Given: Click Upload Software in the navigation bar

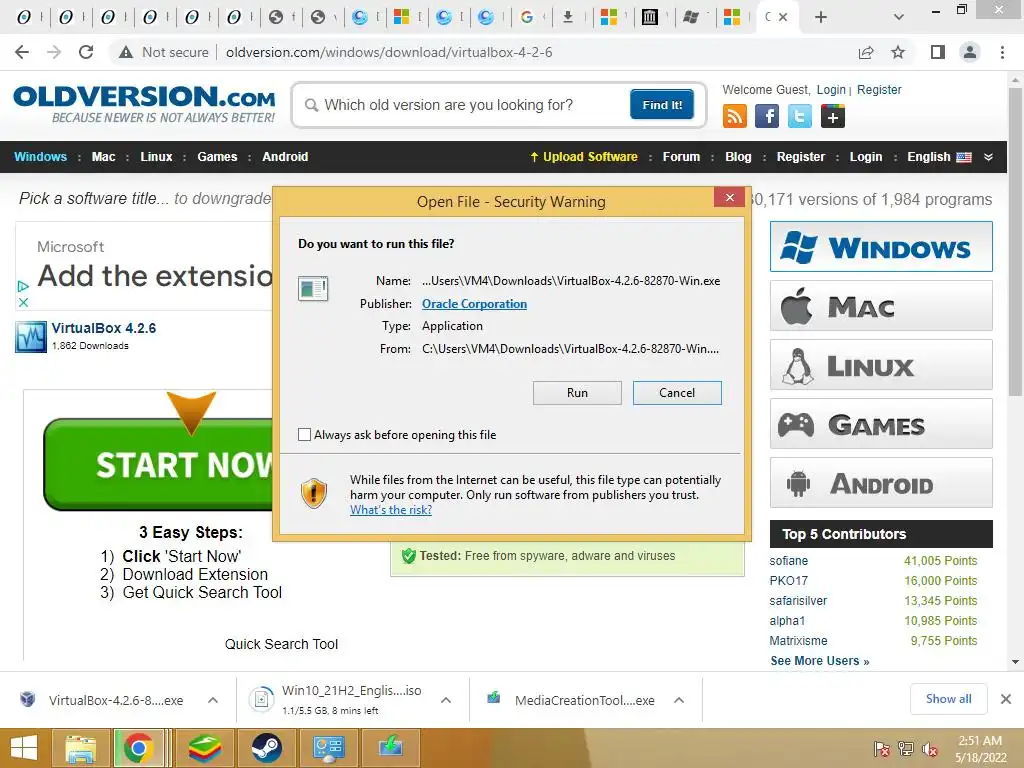Looking at the screenshot, I should pyautogui.click(x=583, y=157).
